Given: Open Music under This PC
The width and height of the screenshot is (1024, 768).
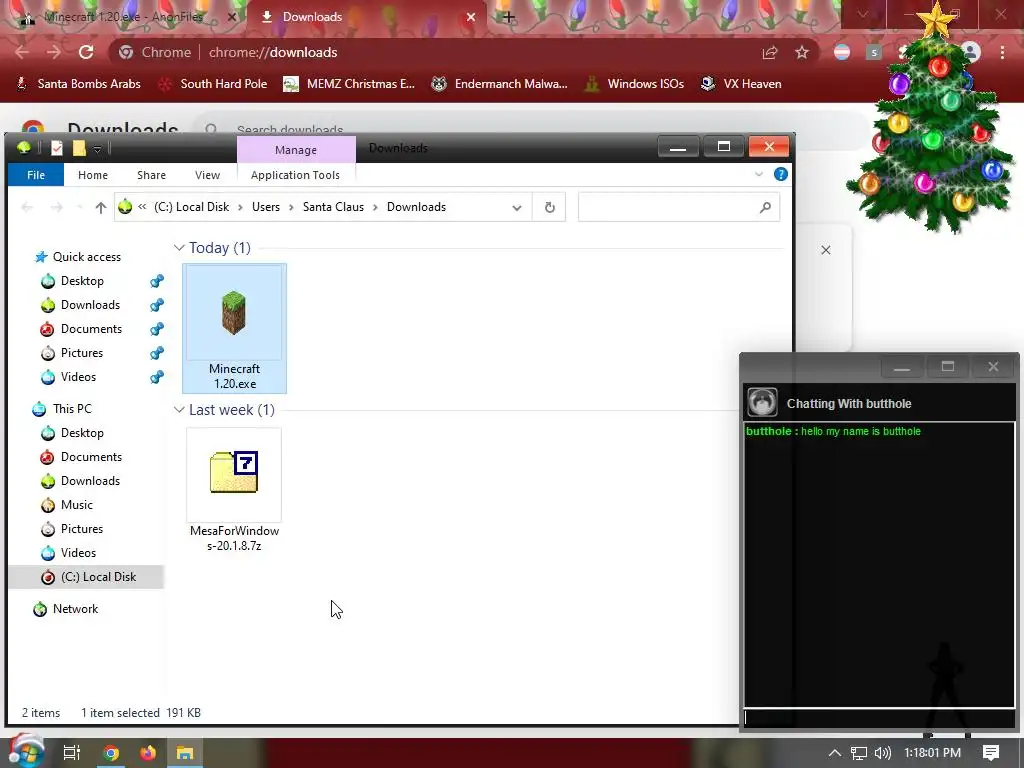Looking at the screenshot, I should (76, 505).
